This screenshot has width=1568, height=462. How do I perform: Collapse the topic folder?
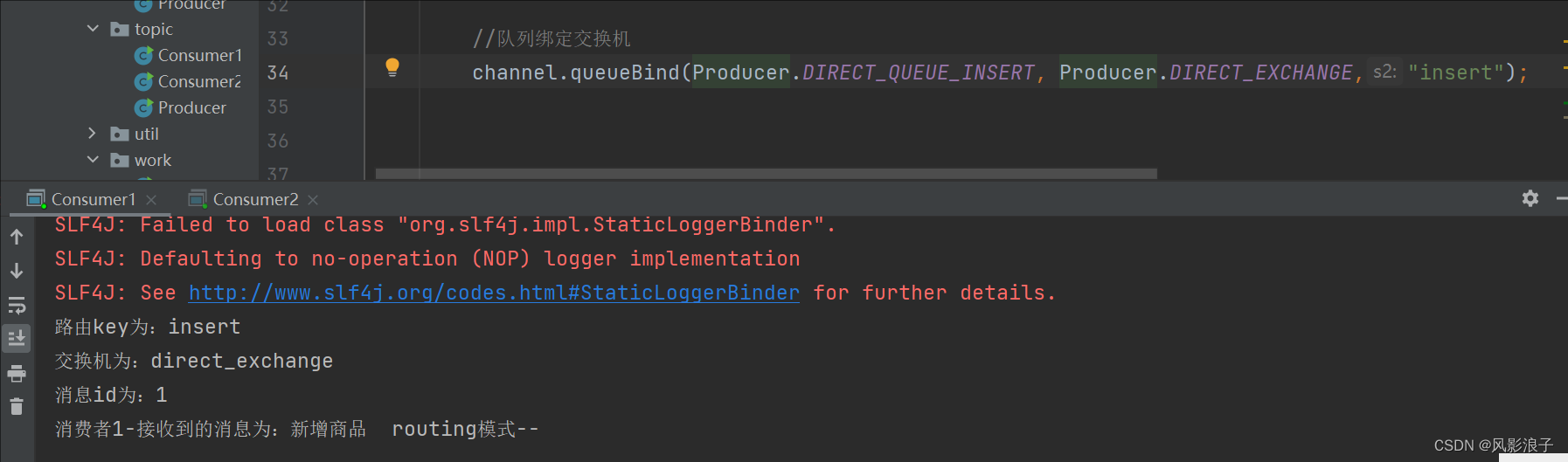[x=93, y=29]
